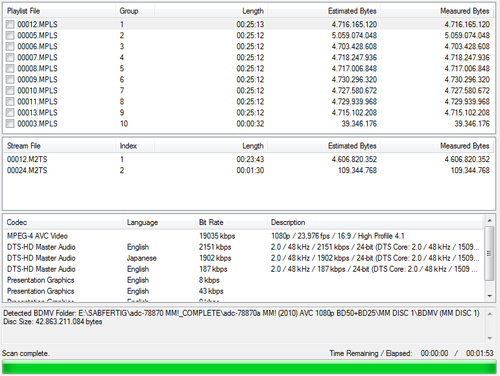
Task: Select Presentation Graphics 43 kbps row
Action: [x=244, y=291]
